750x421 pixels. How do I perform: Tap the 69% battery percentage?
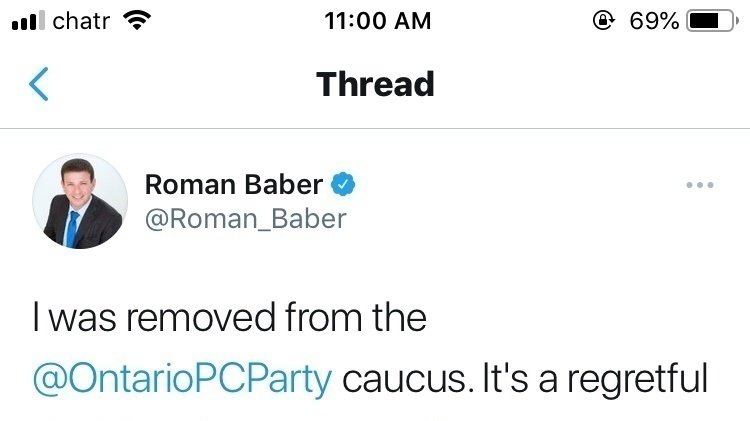(x=654, y=20)
